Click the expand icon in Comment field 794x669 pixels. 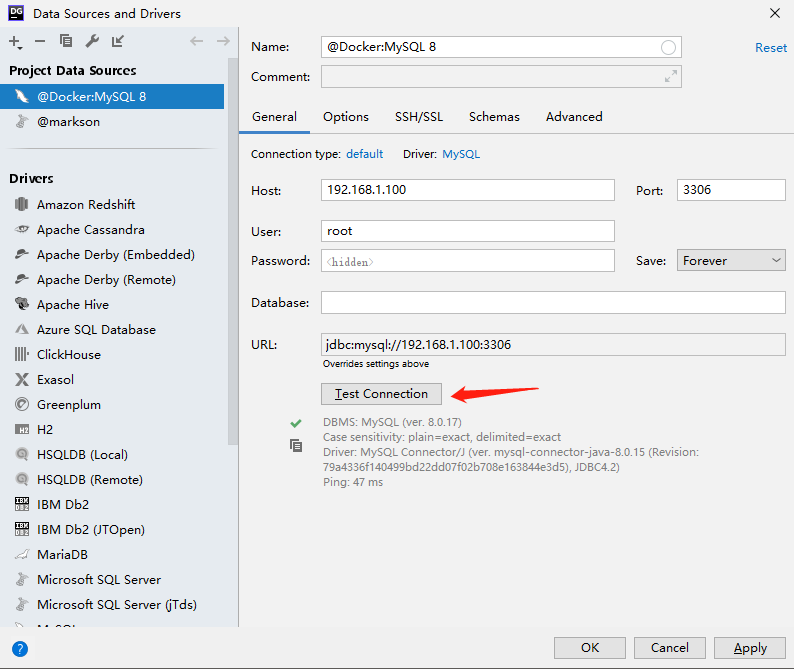(671, 77)
